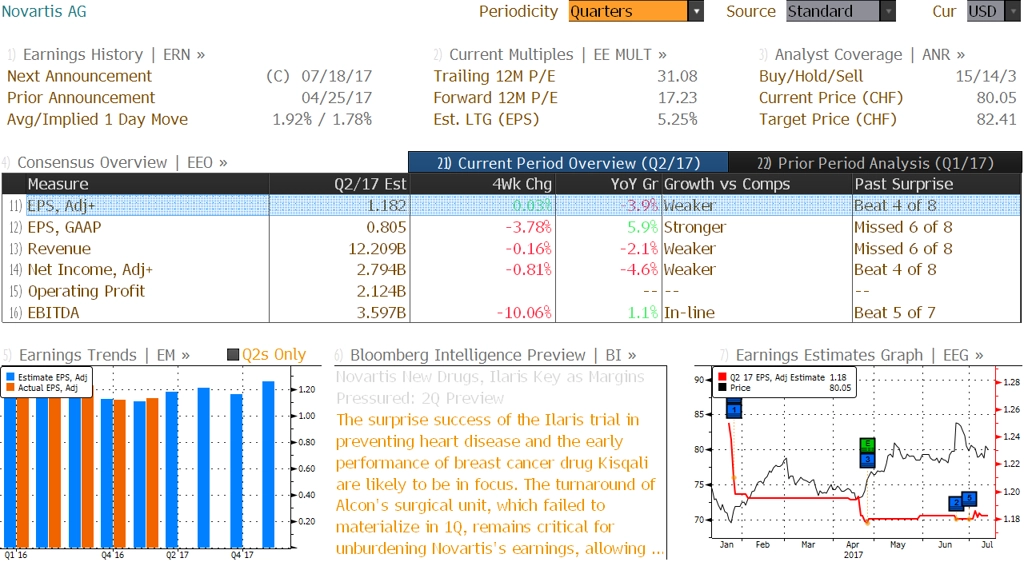Screen dimensions: 1024x562
Task: Select the Net Income, Adj+ row
Action: pos(511,270)
